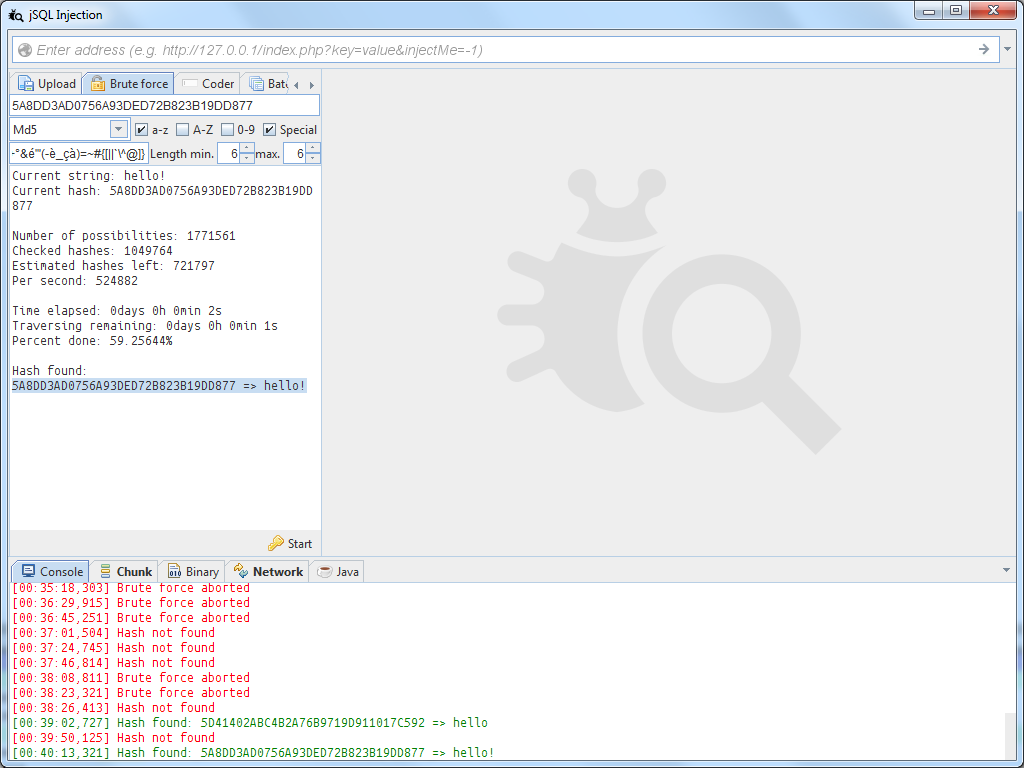Click the 'Current string: hello!' line

point(89,175)
